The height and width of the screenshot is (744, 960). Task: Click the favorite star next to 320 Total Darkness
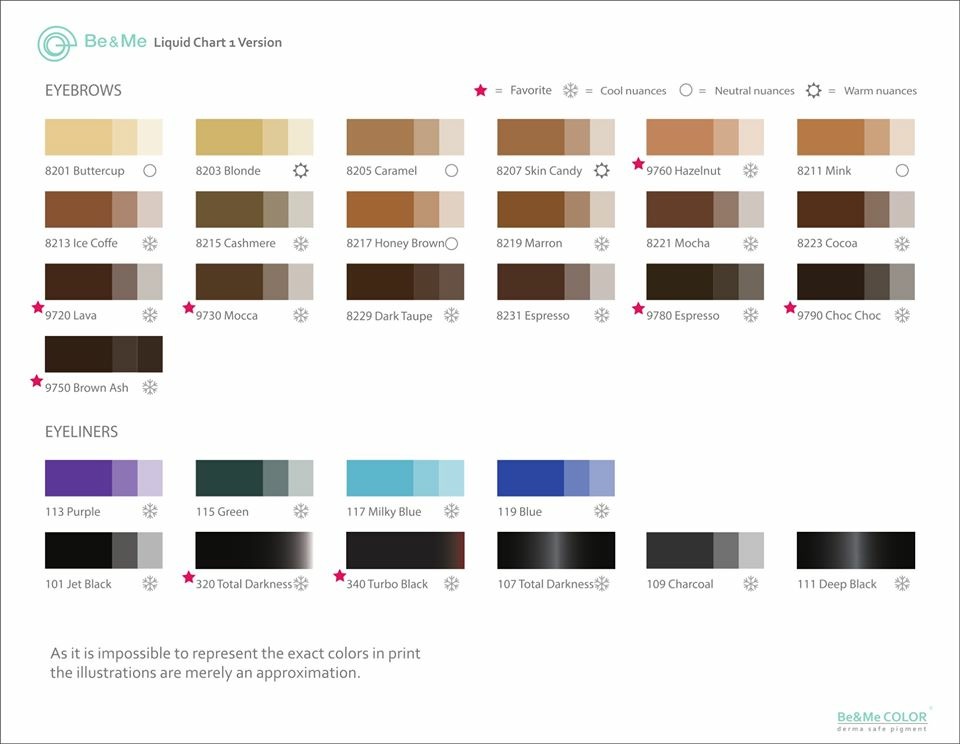point(189,577)
